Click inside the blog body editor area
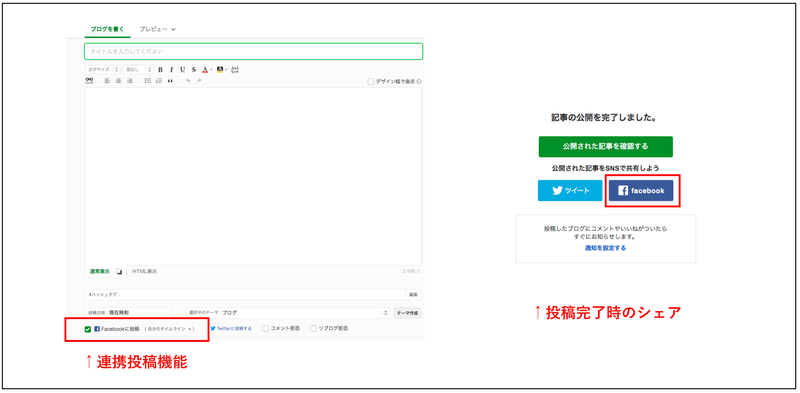Image resolution: width=800 pixels, height=393 pixels. pos(253,176)
